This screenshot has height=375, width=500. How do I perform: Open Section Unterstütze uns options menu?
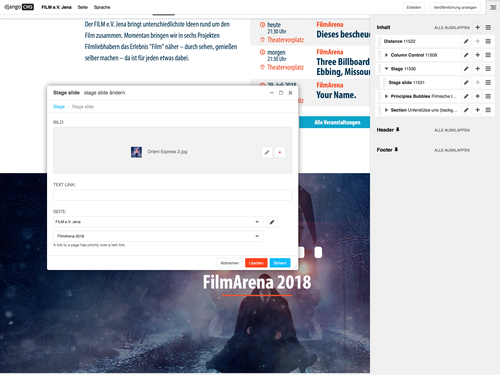488,110
